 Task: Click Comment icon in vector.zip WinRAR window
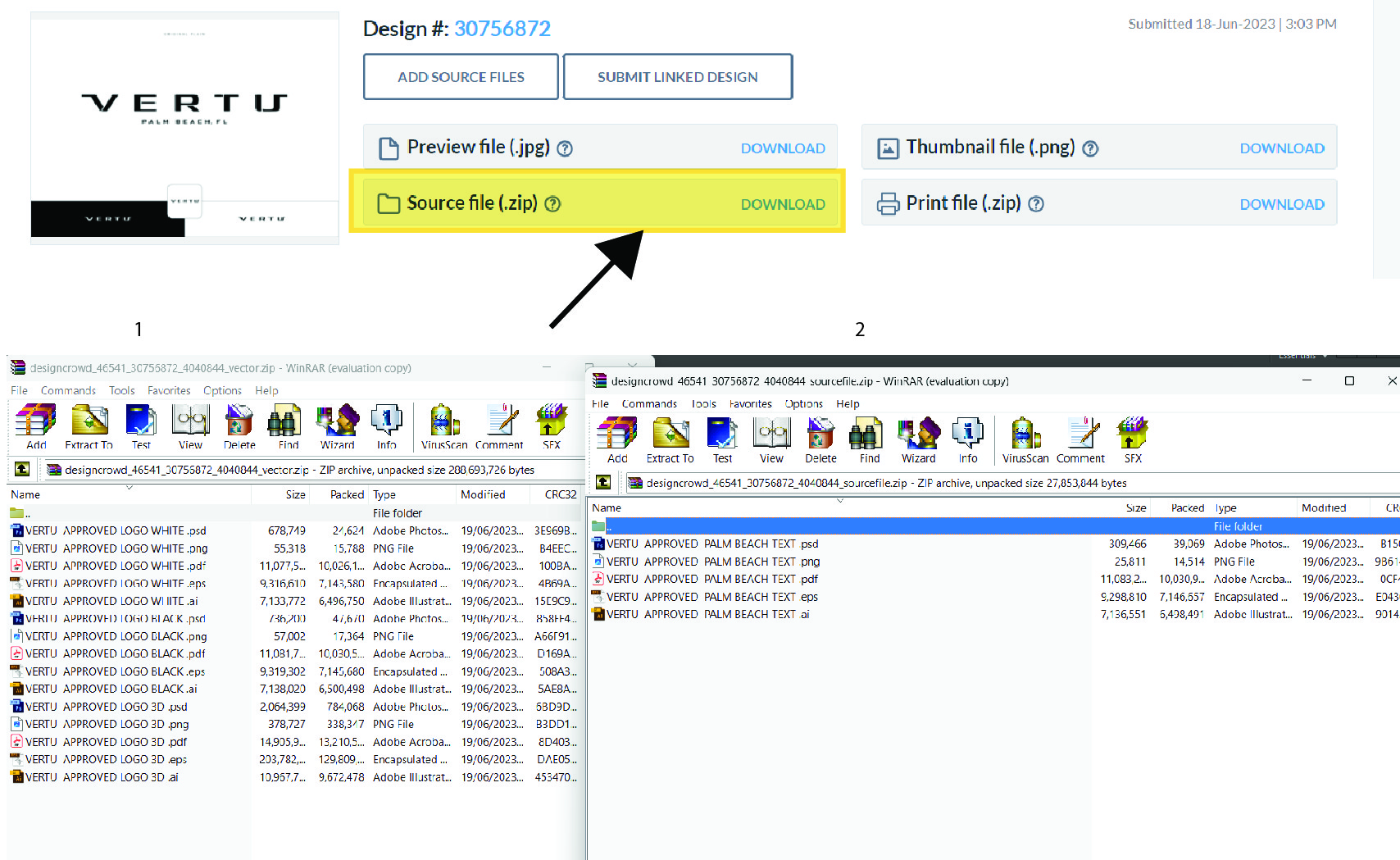click(x=499, y=426)
